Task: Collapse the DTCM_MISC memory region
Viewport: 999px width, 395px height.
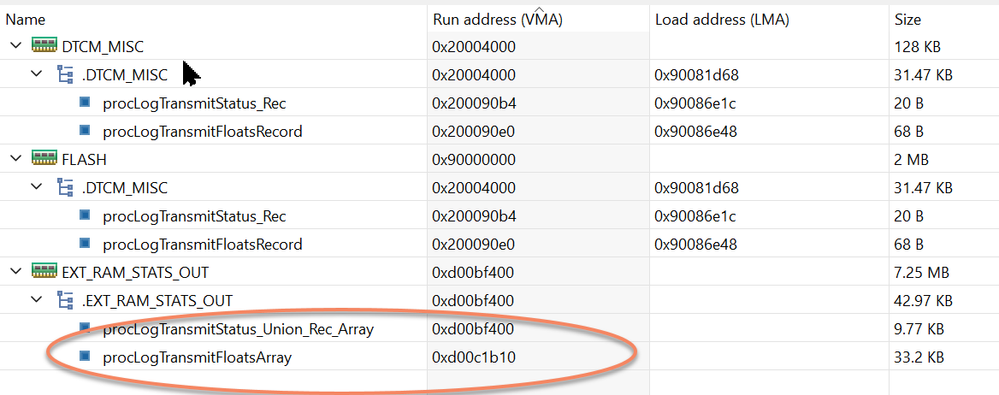Action: pos(15,46)
